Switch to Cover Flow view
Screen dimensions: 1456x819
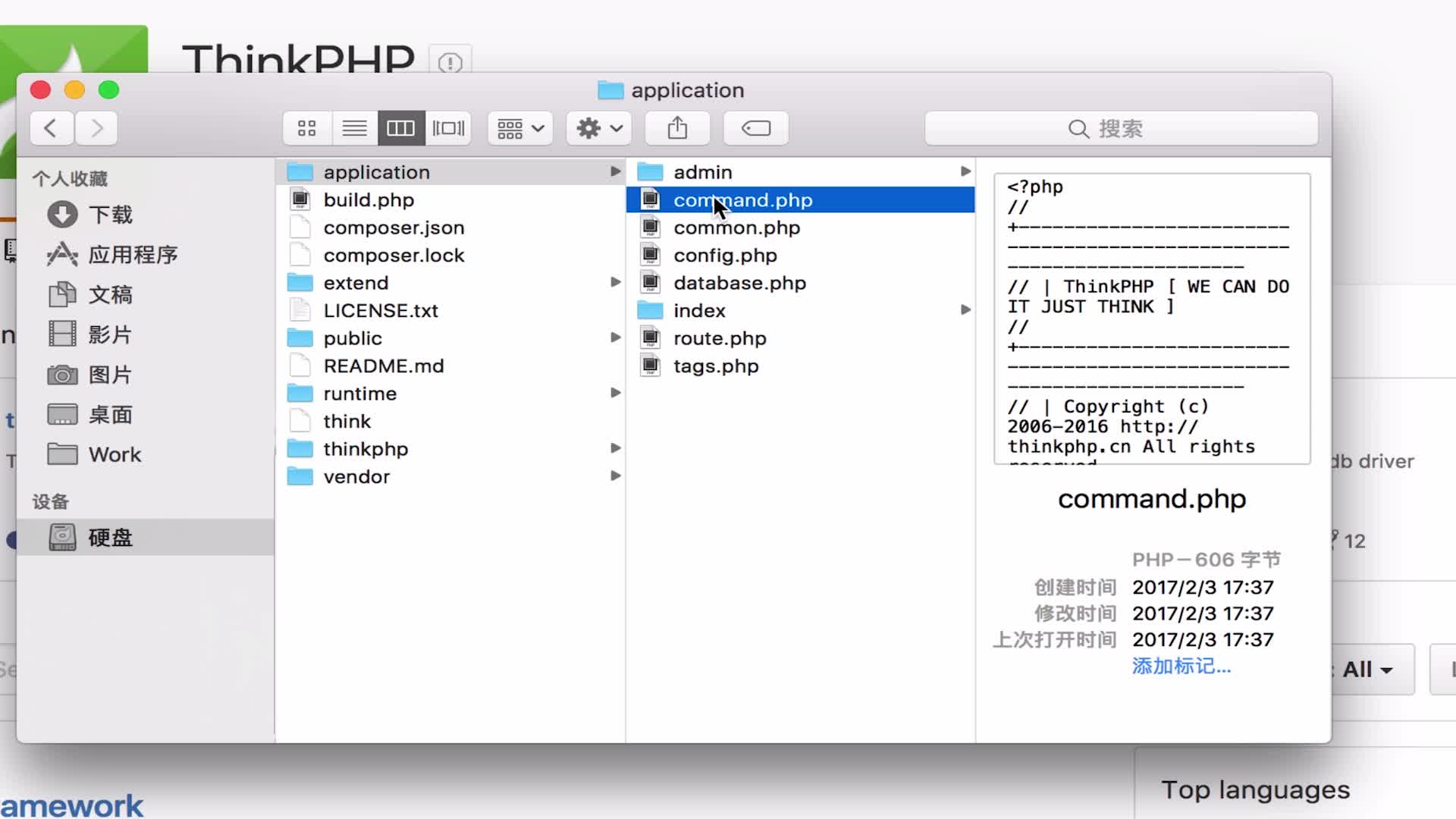click(448, 128)
